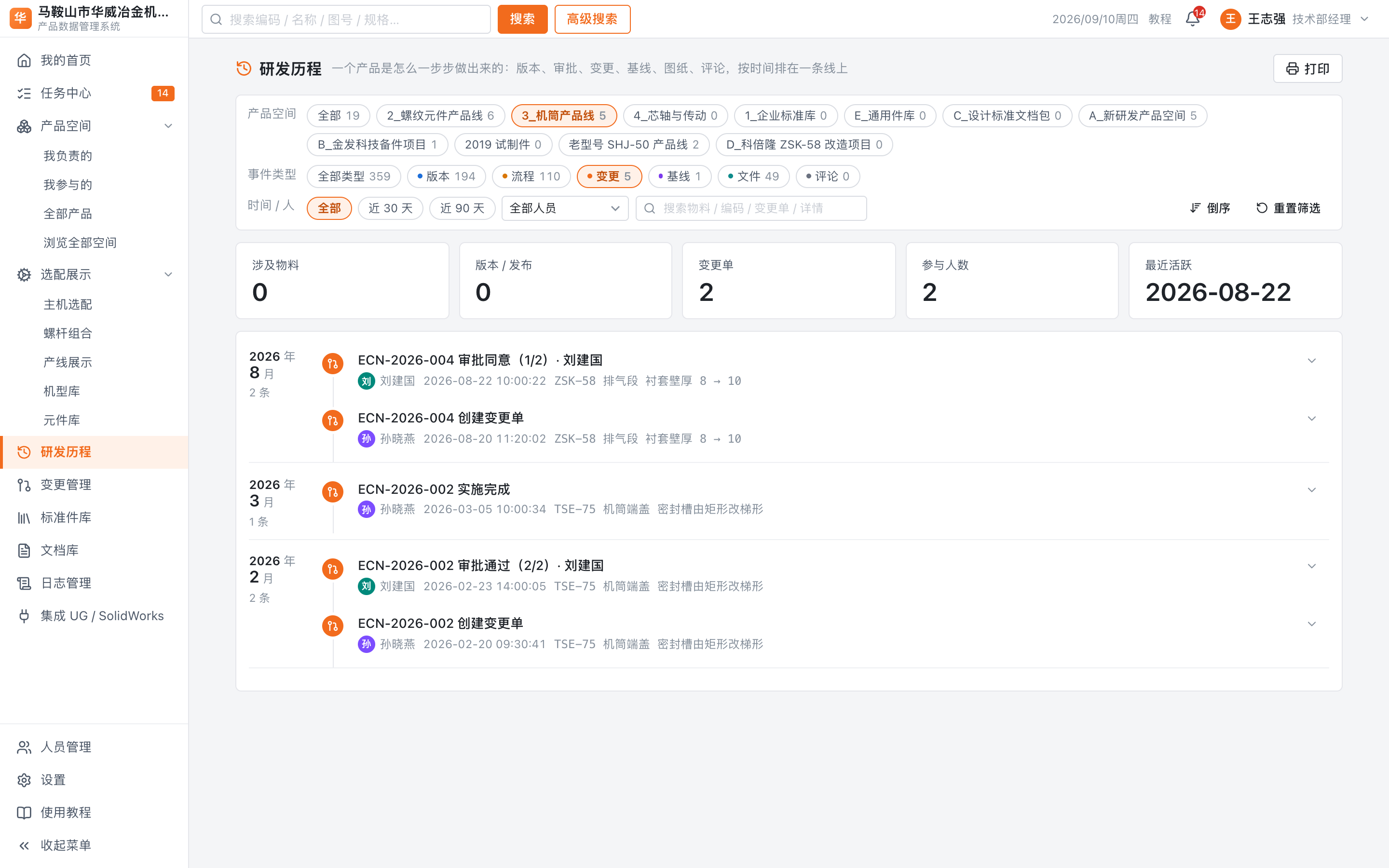
Task: Click the orange 华 company logo
Action: coord(21,18)
